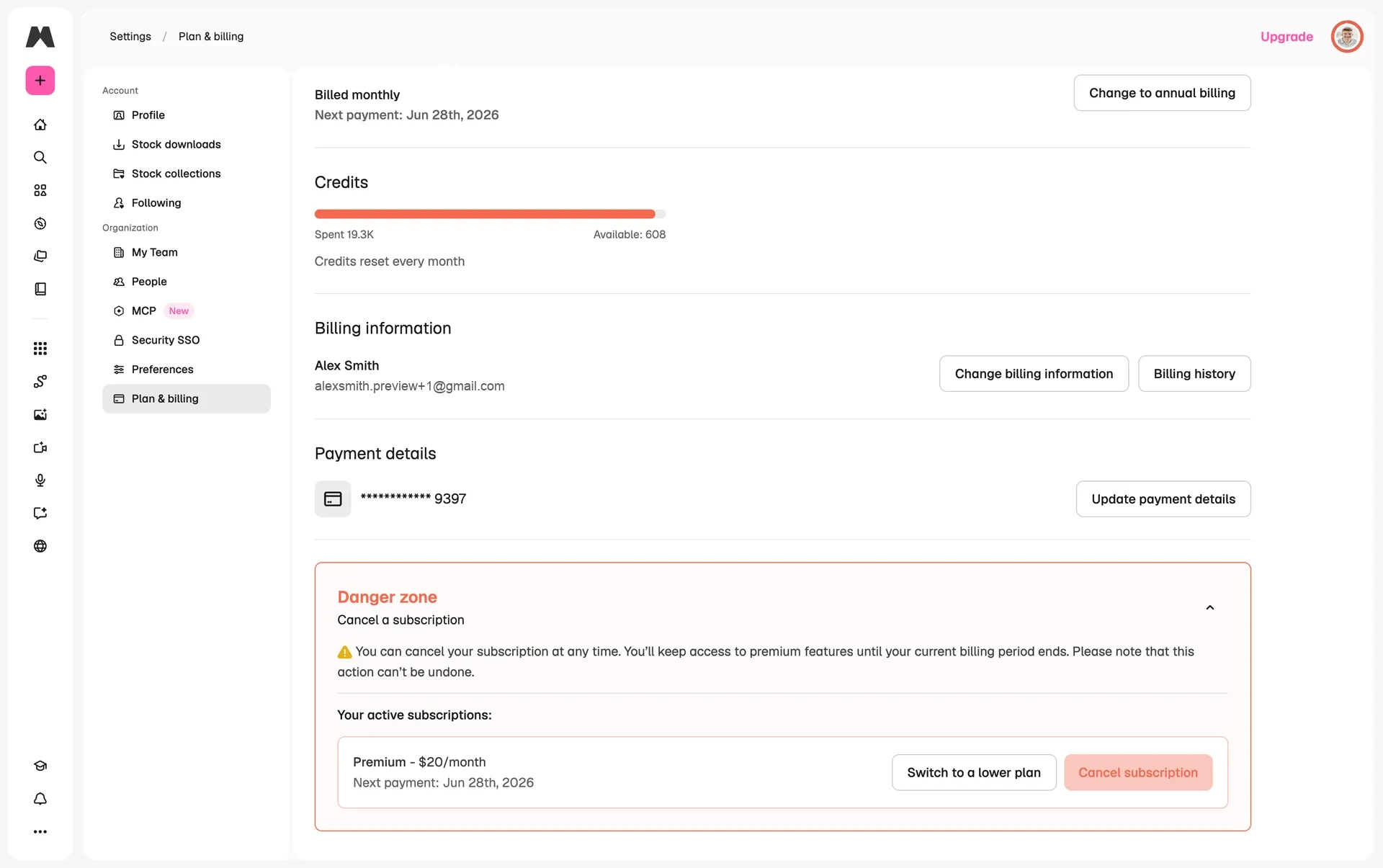Image resolution: width=1383 pixels, height=868 pixels.
Task: Click 'Premium - $20/month' subscription text
Action: (x=419, y=762)
